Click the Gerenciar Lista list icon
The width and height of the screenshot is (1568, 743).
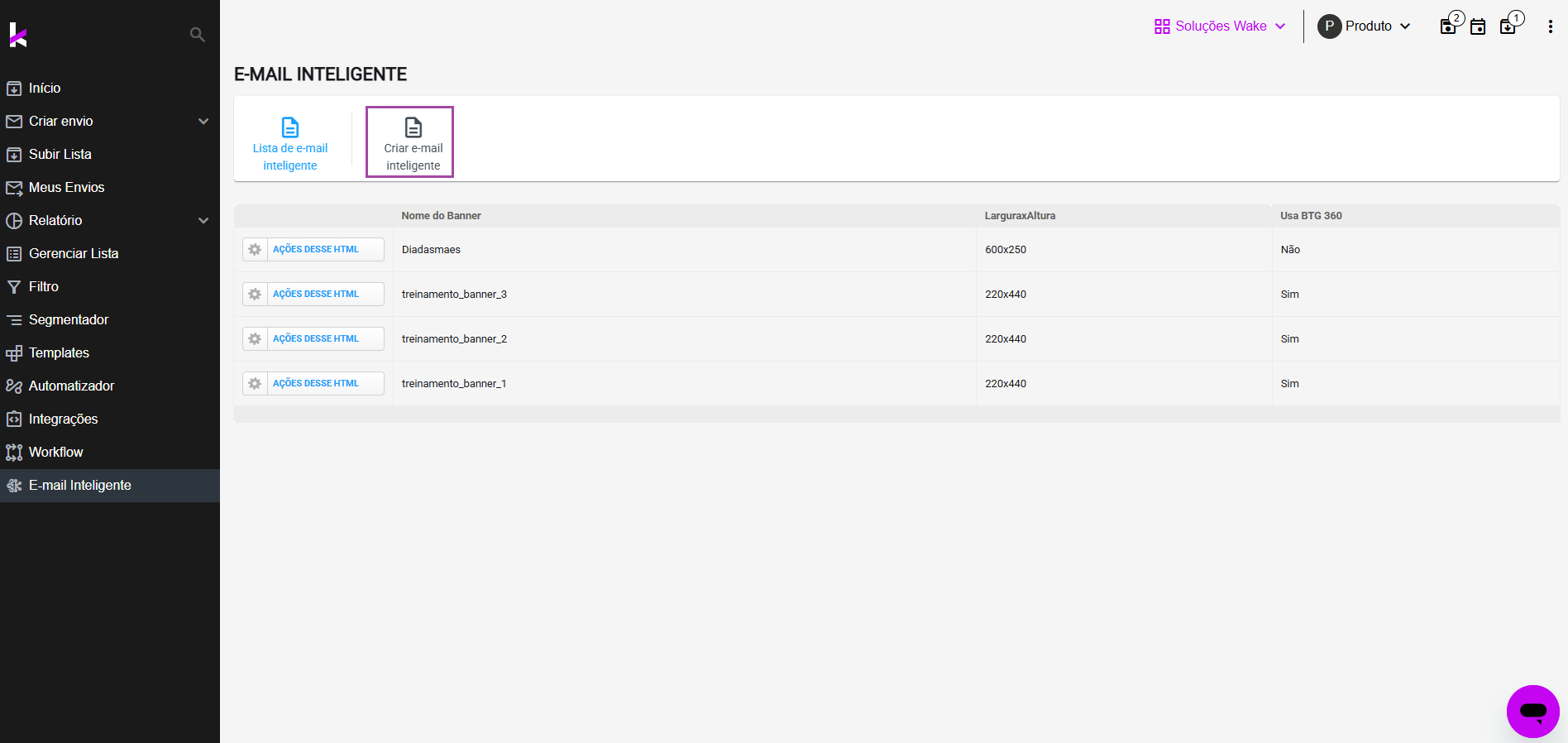(14, 254)
